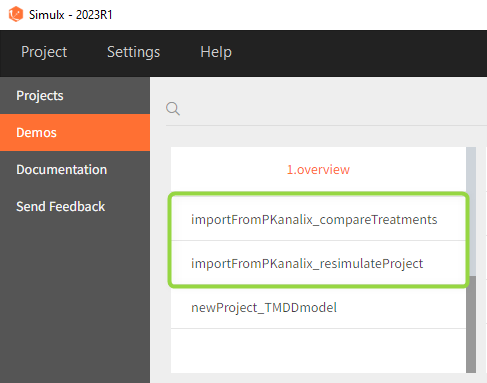Image resolution: width=487 pixels, height=383 pixels.
Task: Switch to the Projects sidebar tab
Action: click(75, 96)
